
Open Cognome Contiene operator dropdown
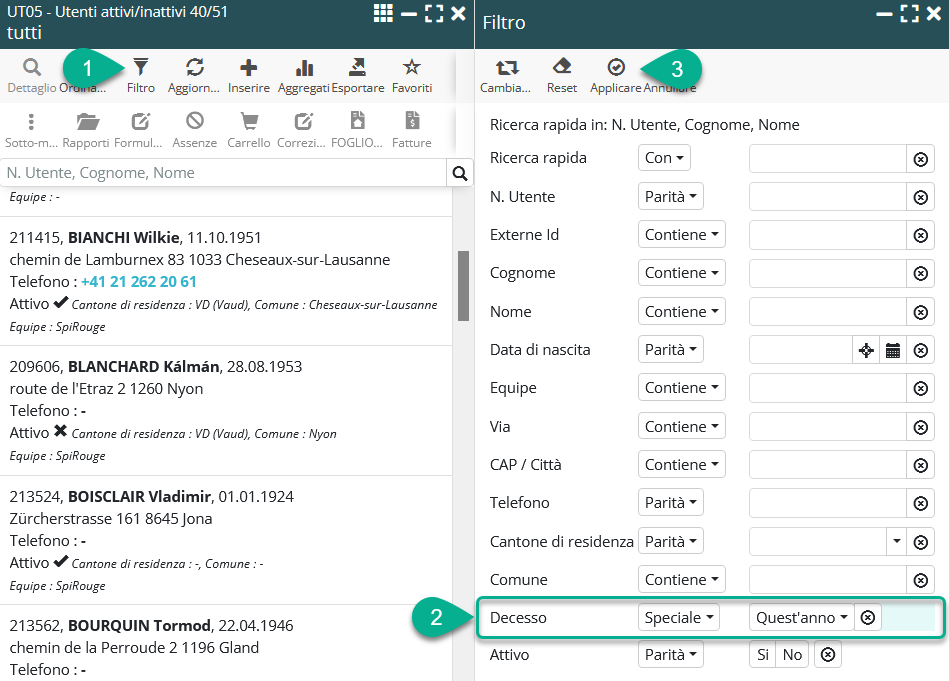pyautogui.click(x=681, y=273)
